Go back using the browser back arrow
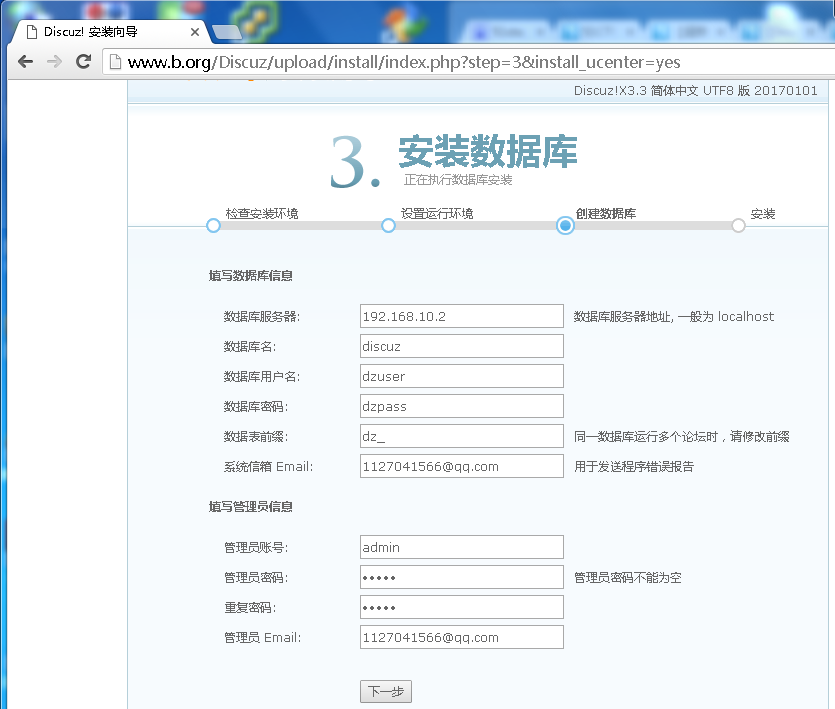The width and height of the screenshot is (835, 709). pyautogui.click(x=26, y=62)
